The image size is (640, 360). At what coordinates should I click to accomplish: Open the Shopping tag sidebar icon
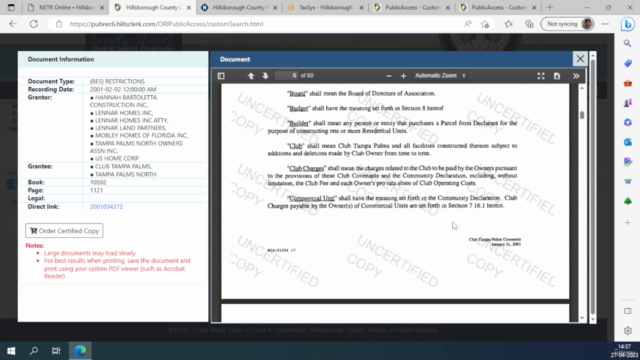click(628, 63)
